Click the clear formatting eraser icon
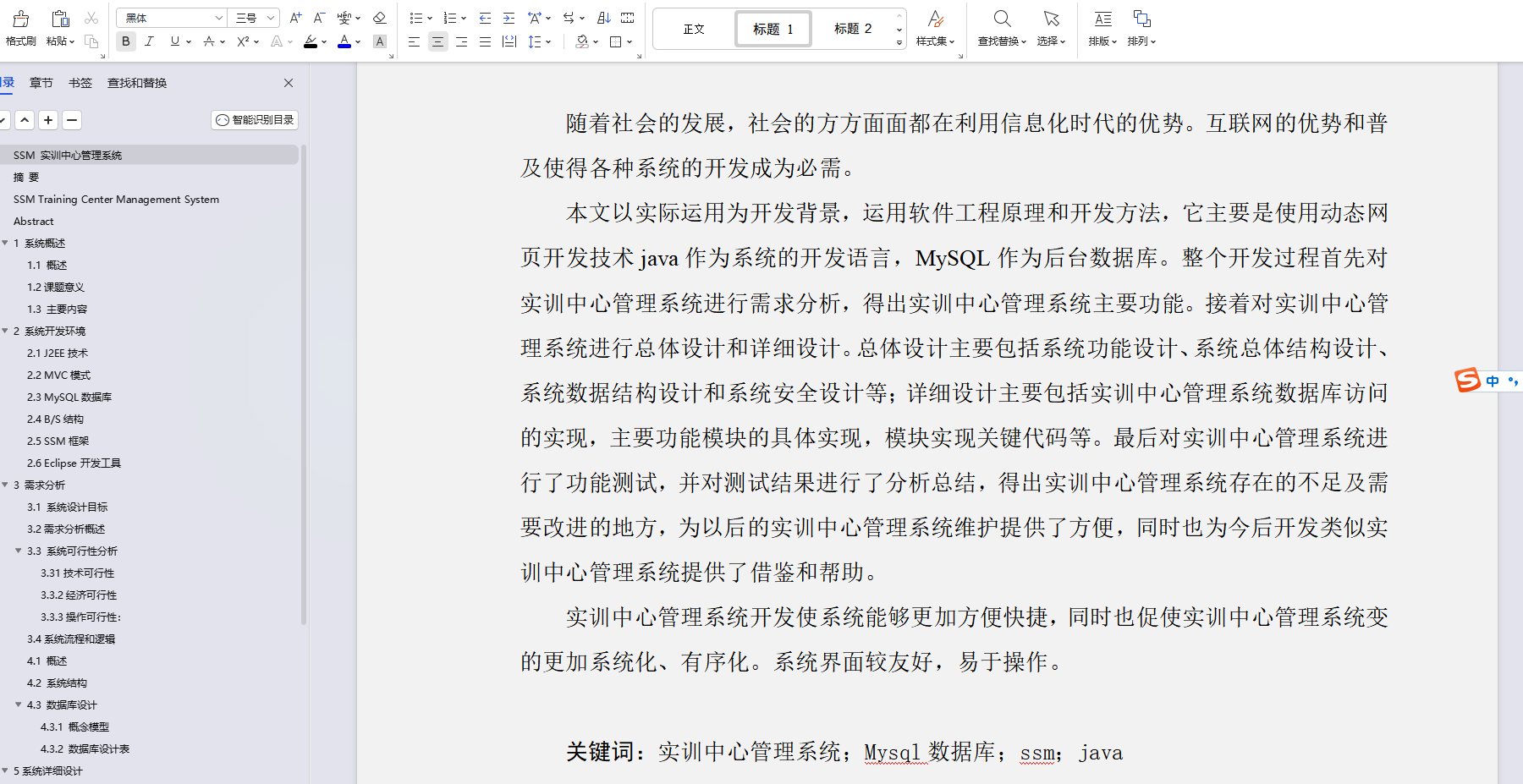Screen dimensions: 1523x784 [x=379, y=18]
